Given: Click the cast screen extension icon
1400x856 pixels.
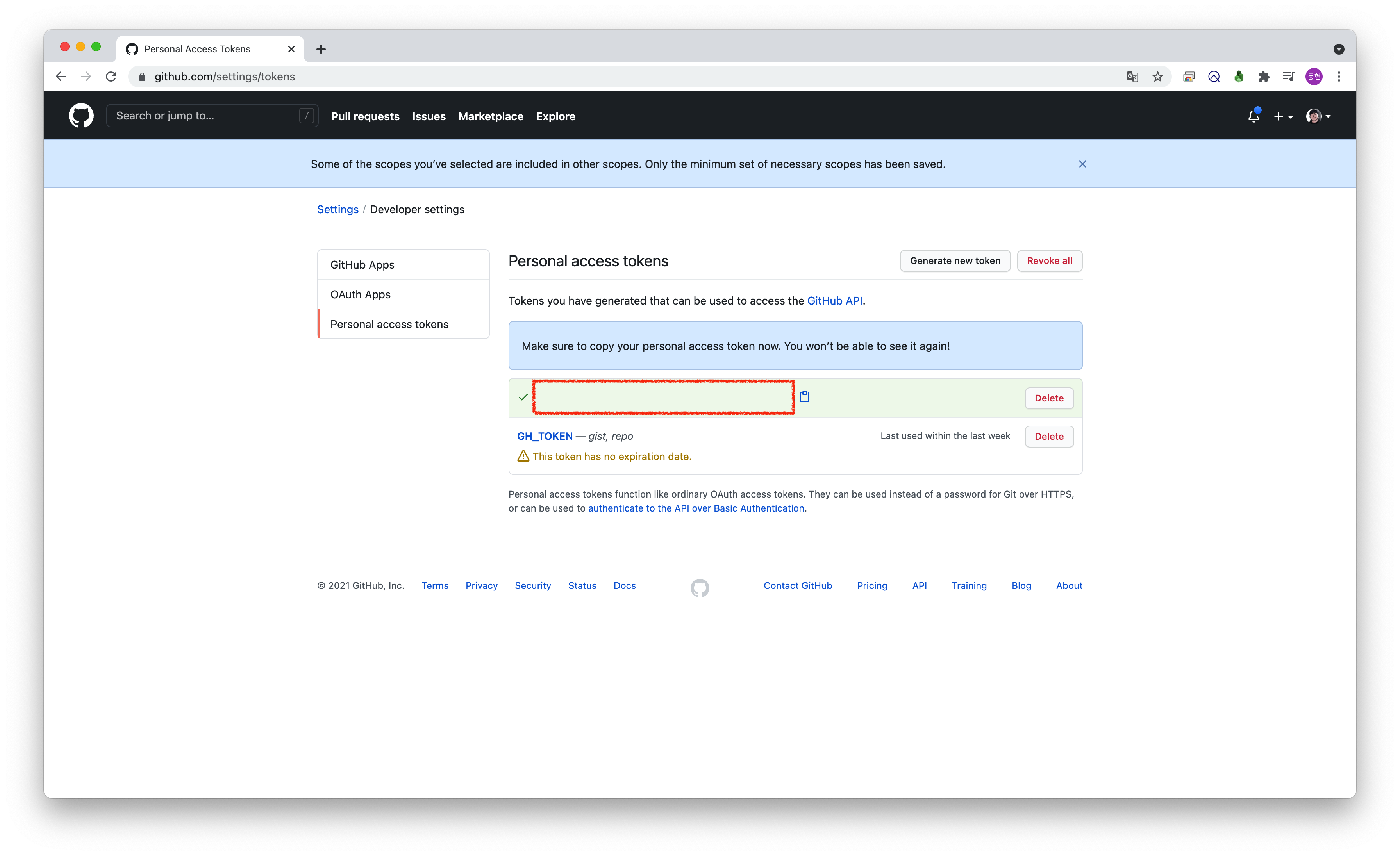Looking at the screenshot, I should 1189,77.
